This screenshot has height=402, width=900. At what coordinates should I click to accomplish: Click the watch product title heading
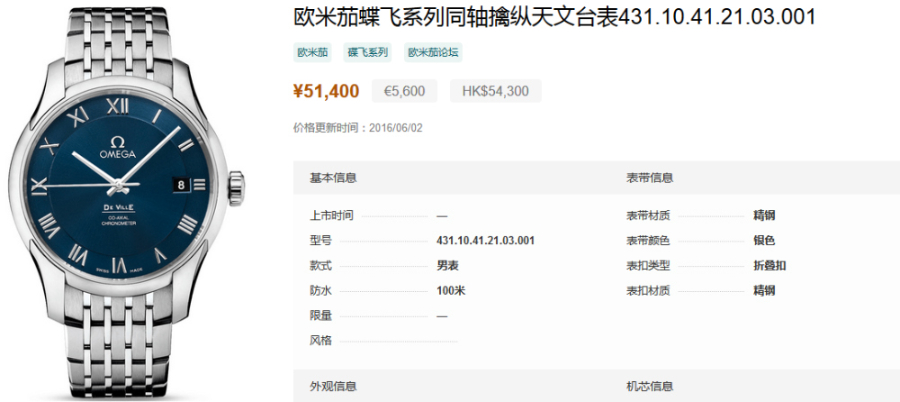(x=554, y=18)
